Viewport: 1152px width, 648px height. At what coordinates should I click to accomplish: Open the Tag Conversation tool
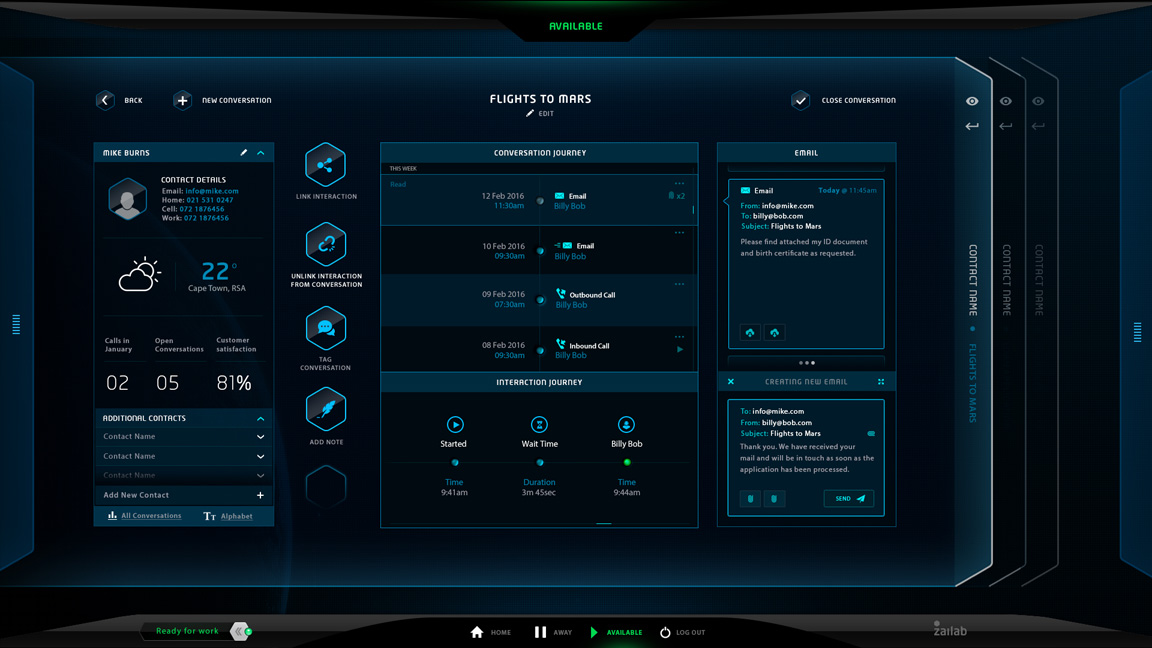325,327
